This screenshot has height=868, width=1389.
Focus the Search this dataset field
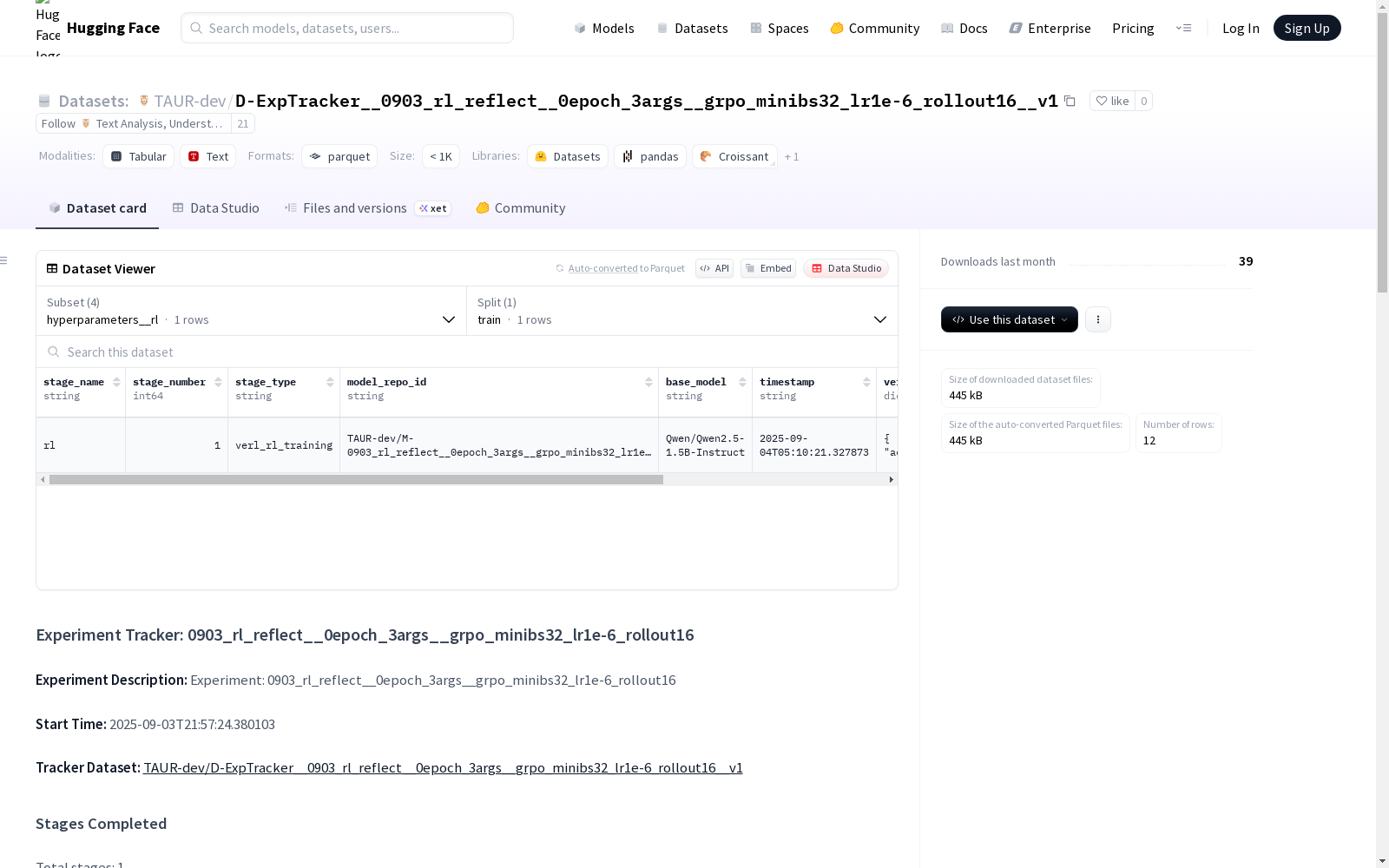click(467, 352)
